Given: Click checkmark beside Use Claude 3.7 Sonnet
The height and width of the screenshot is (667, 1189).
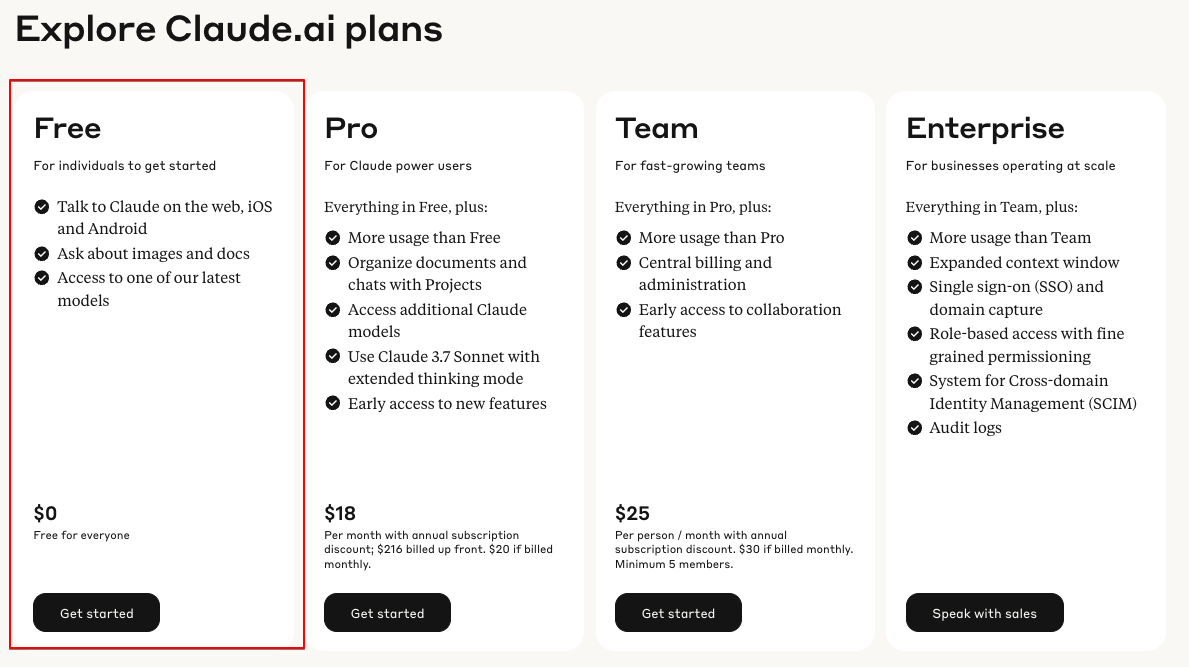Looking at the screenshot, I should 333,356.
